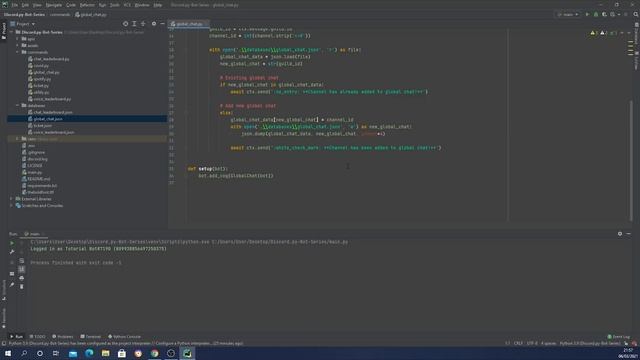
Task: Select requirements.txt in project tree
Action: click(x=42, y=185)
